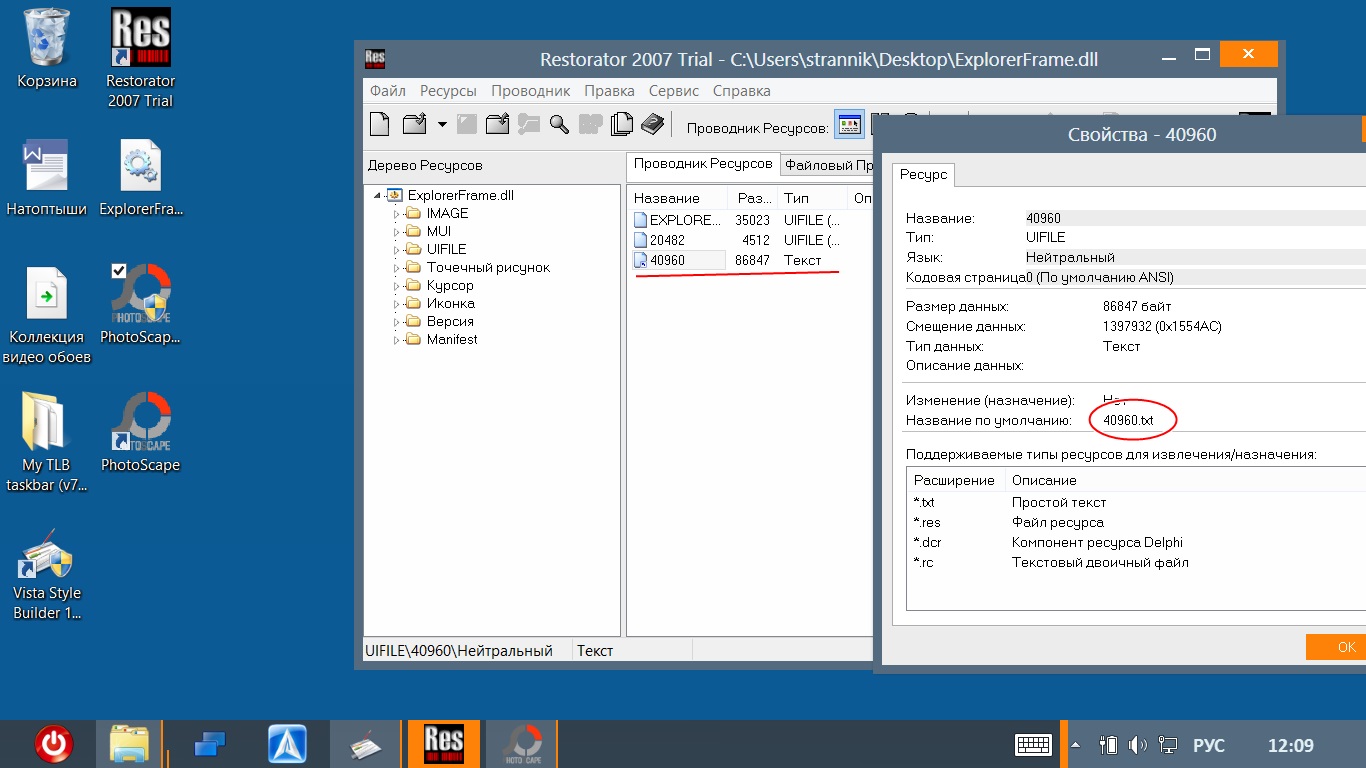Viewport: 1366px width, 768px height.
Task: Click the Open file toolbar icon
Action: coord(414,124)
